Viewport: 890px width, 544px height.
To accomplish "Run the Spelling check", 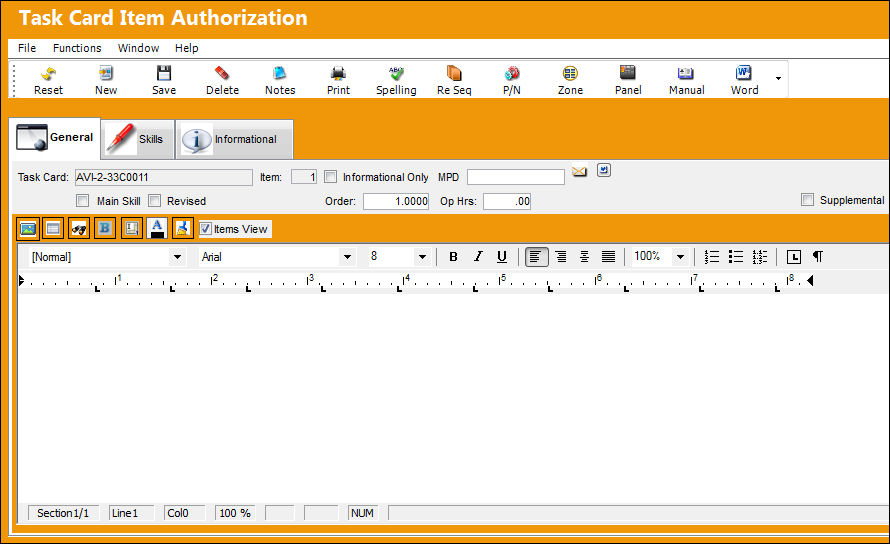I will 396,80.
